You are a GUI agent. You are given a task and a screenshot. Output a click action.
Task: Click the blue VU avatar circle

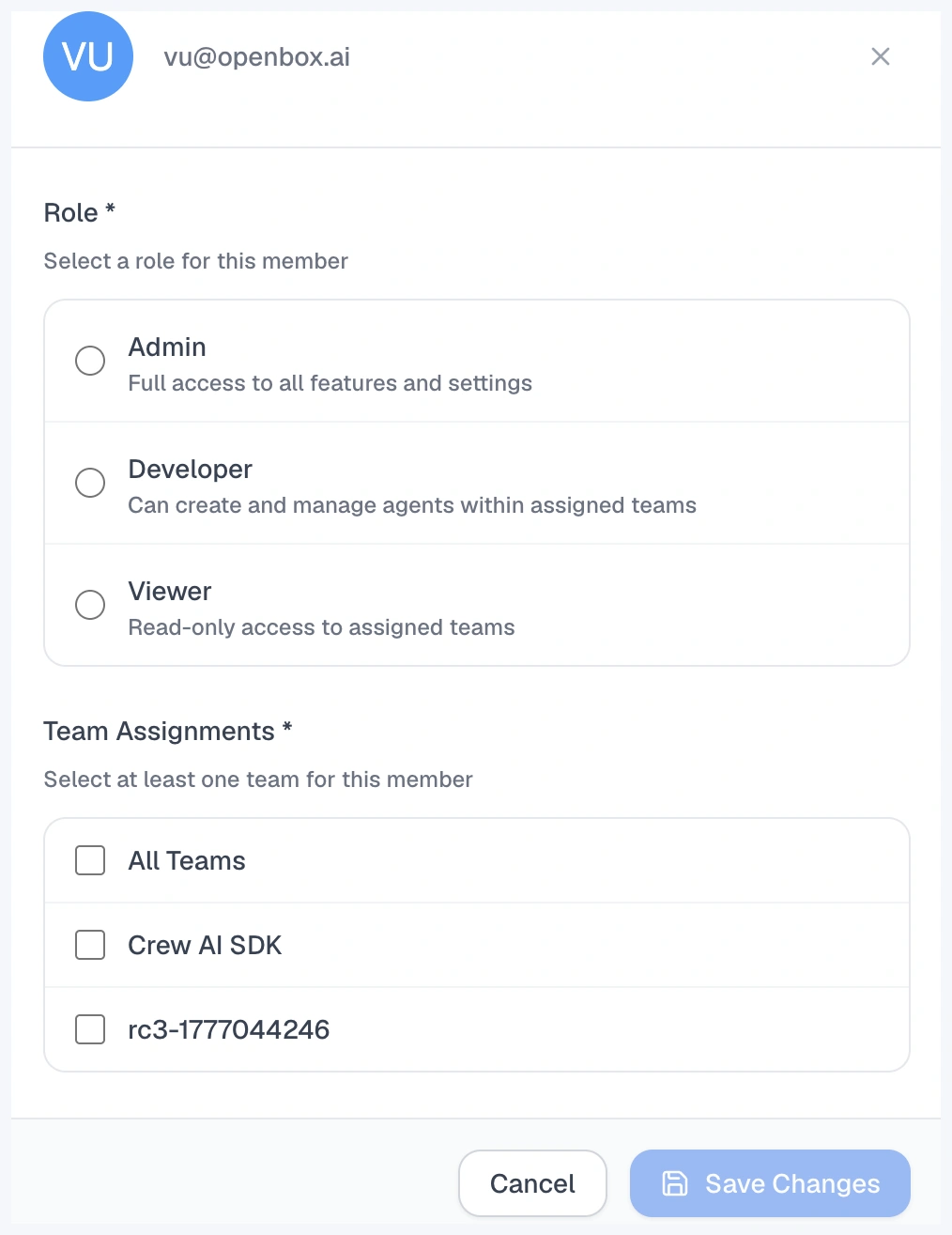[88, 56]
